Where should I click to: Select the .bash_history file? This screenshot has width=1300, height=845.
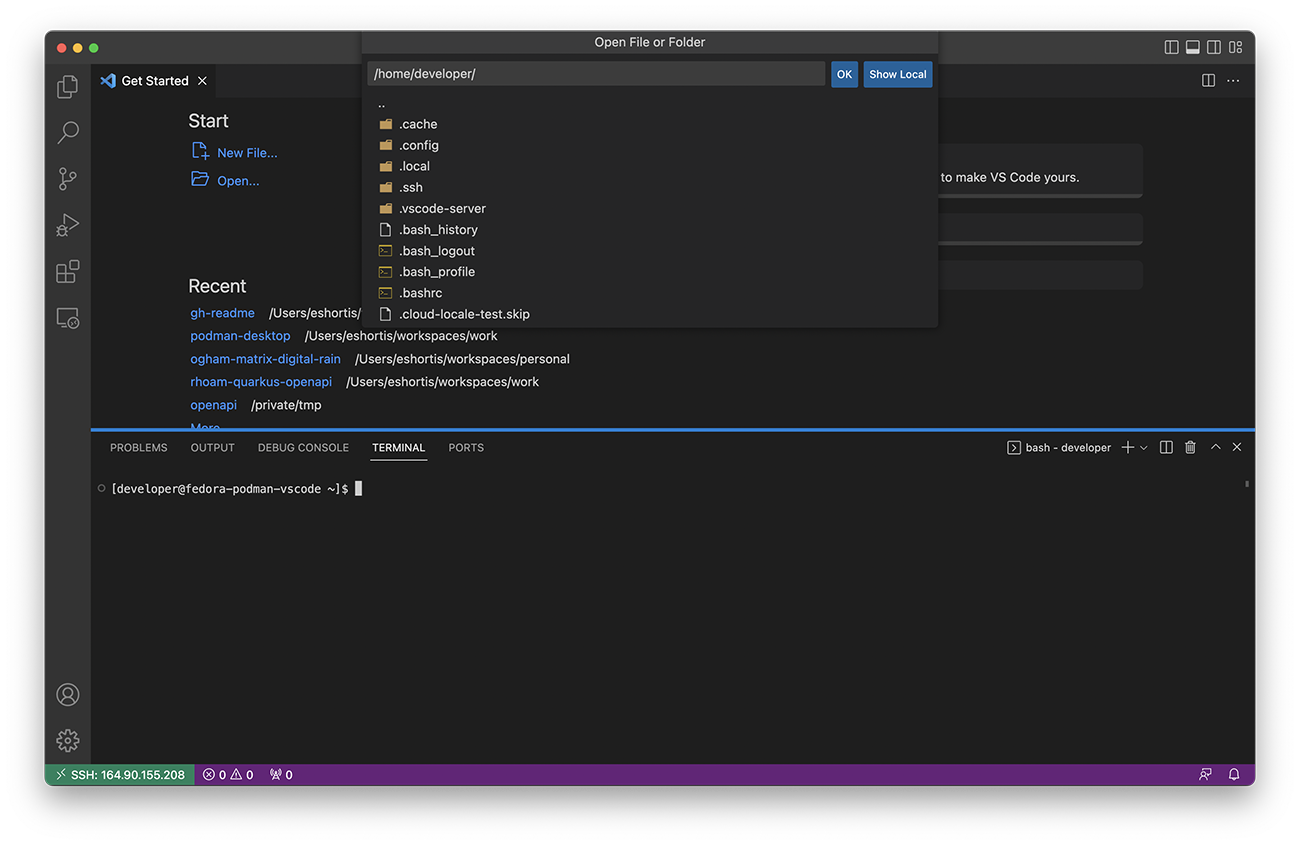pyautogui.click(x=650, y=230)
